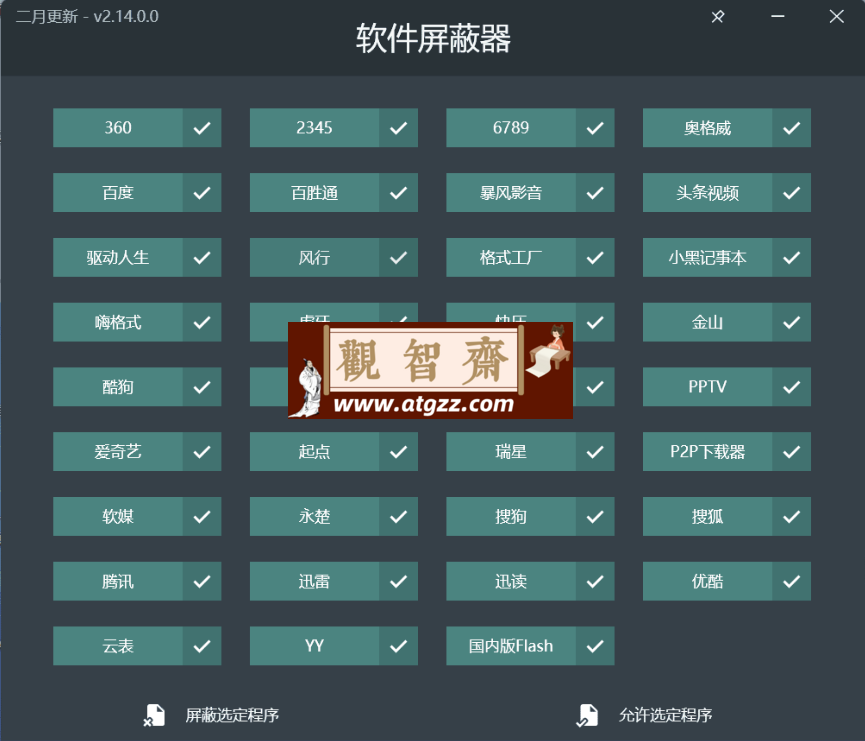Click the 屏蔽选定程序 text button

point(232,715)
